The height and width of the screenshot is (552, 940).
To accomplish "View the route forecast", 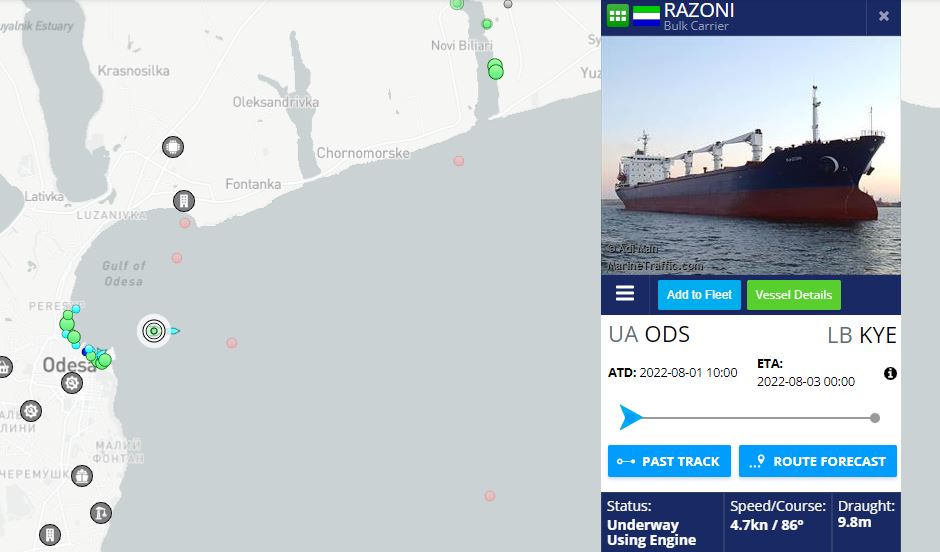I will (818, 461).
